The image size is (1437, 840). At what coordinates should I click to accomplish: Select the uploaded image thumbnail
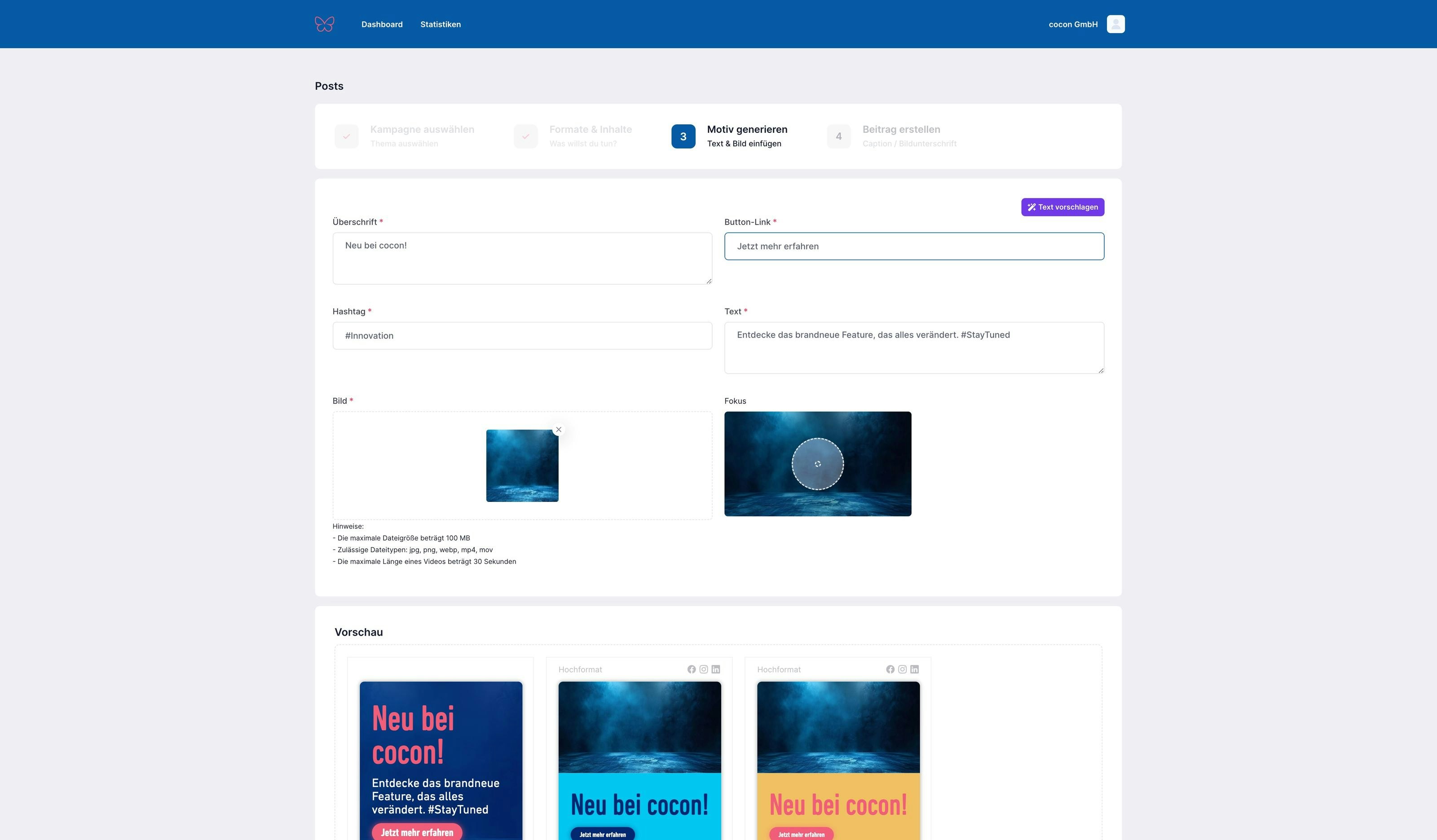pyautogui.click(x=522, y=465)
